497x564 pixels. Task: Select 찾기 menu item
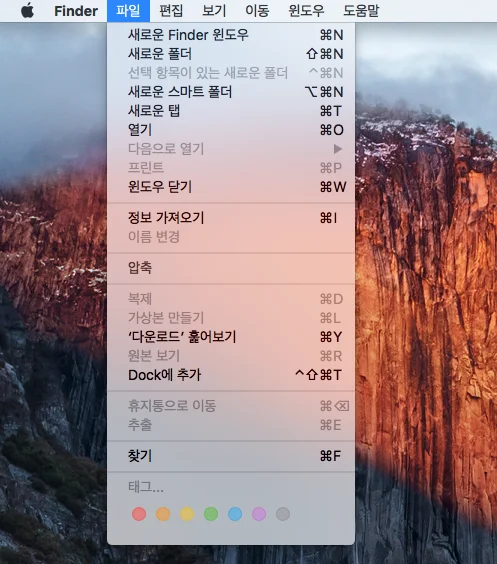tap(231, 456)
